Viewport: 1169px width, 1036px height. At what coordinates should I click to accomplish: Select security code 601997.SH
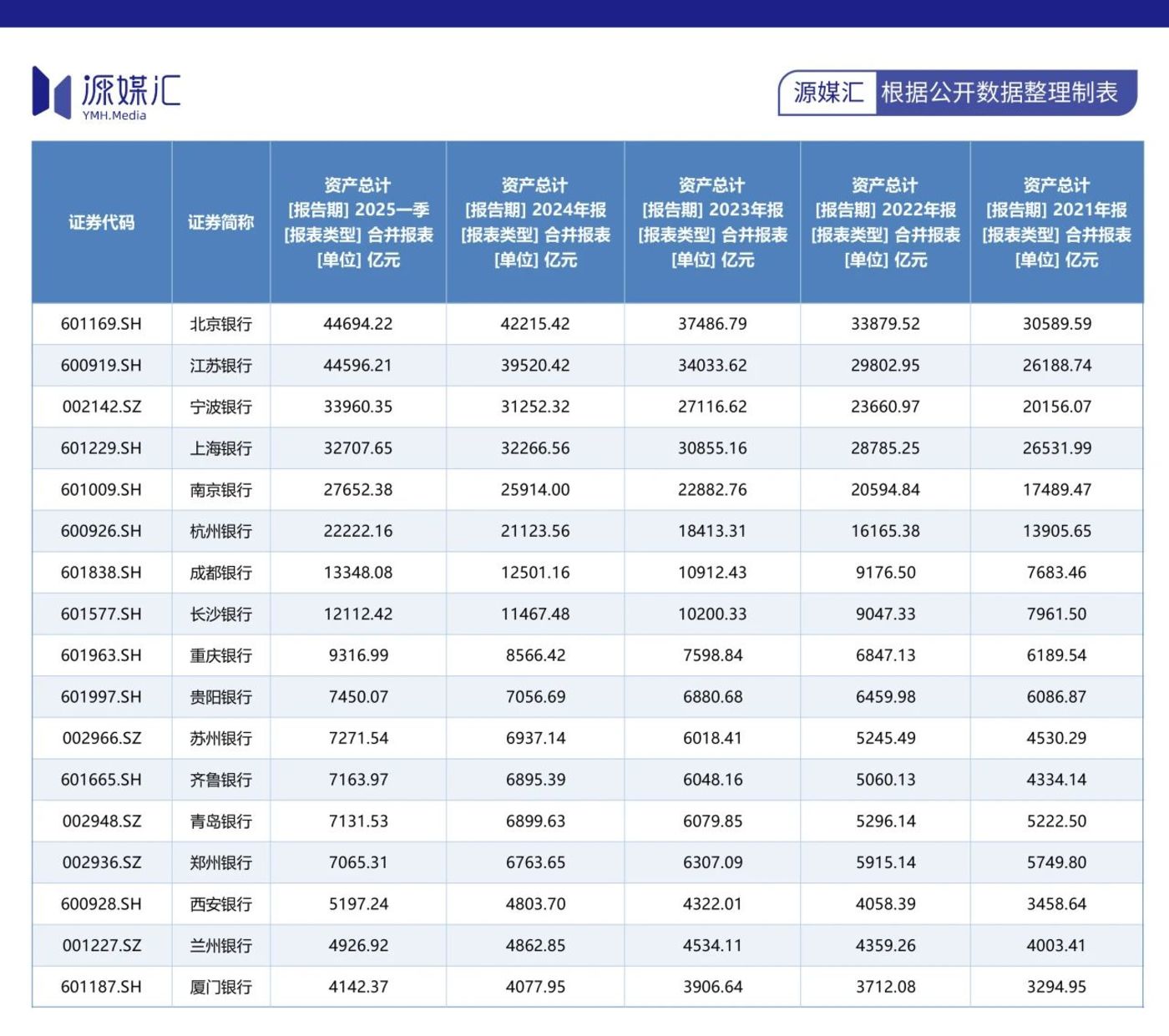tap(101, 697)
